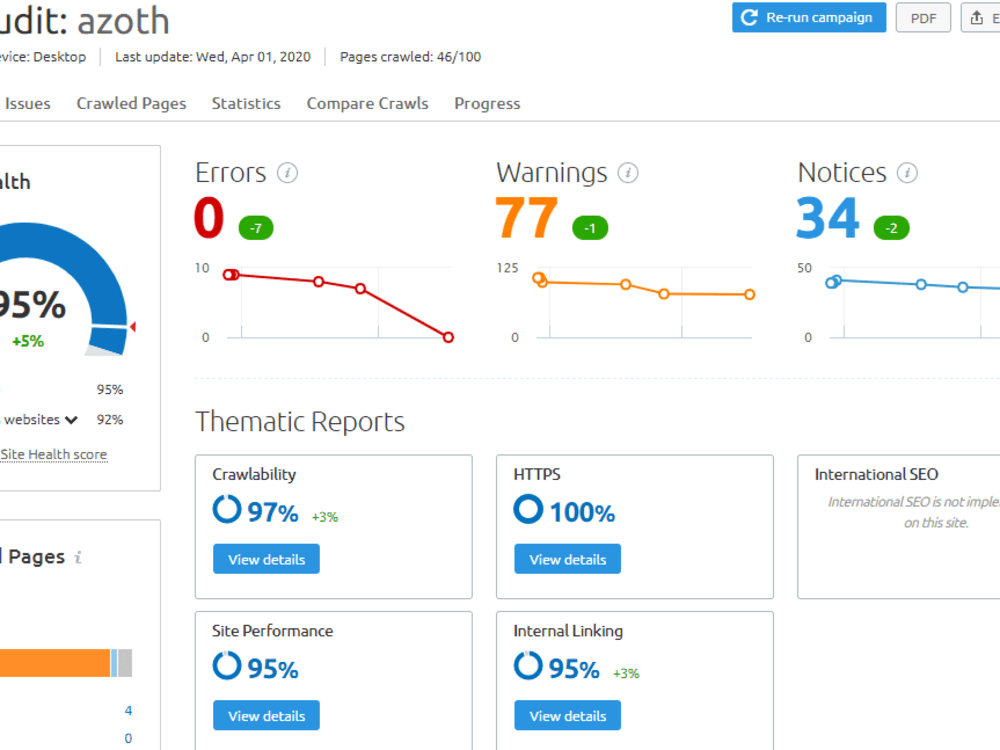Click the green -7 errors change badge
Viewport: 1000px width, 750px height.
pyautogui.click(x=256, y=228)
